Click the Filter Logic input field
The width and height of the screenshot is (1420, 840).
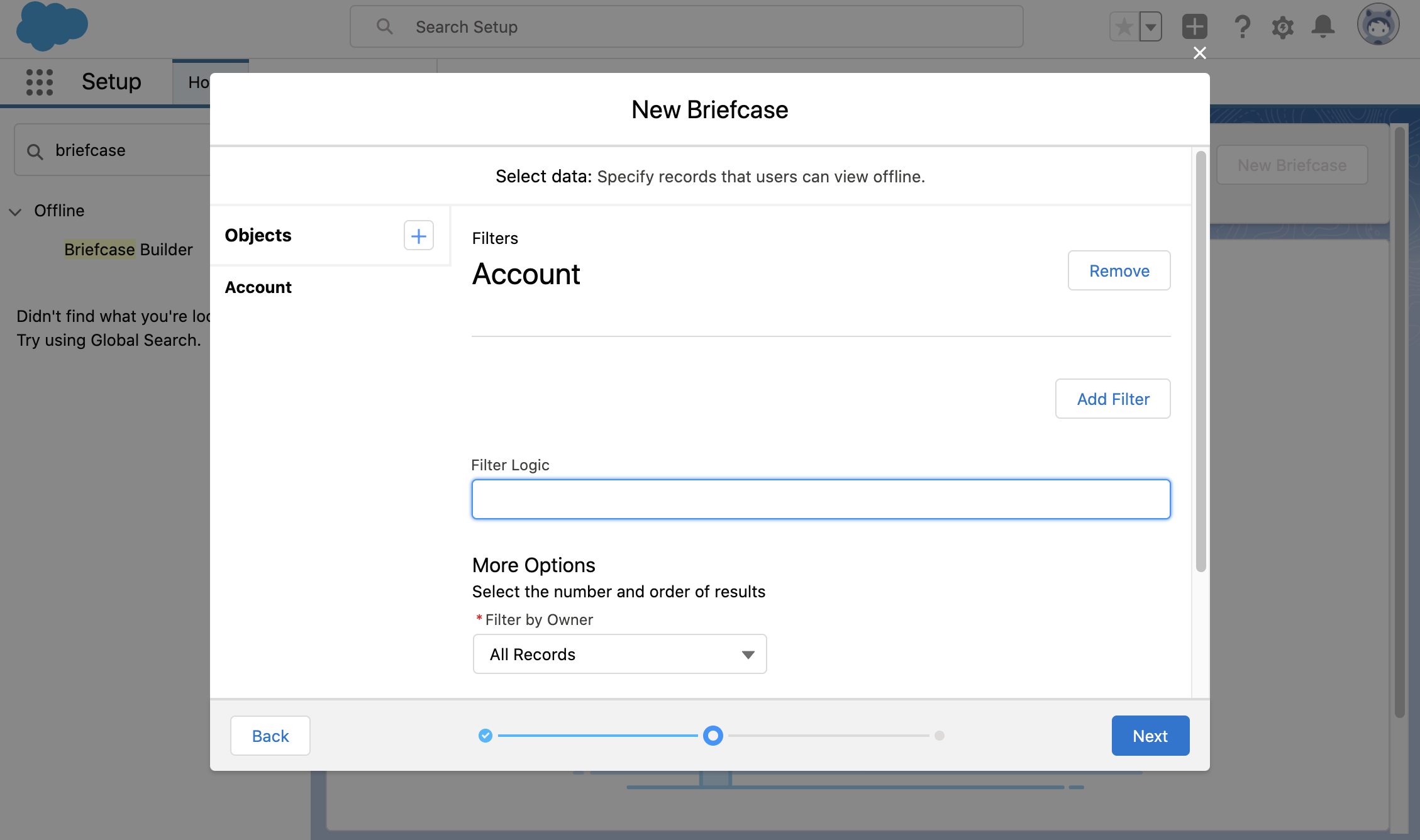click(x=821, y=499)
